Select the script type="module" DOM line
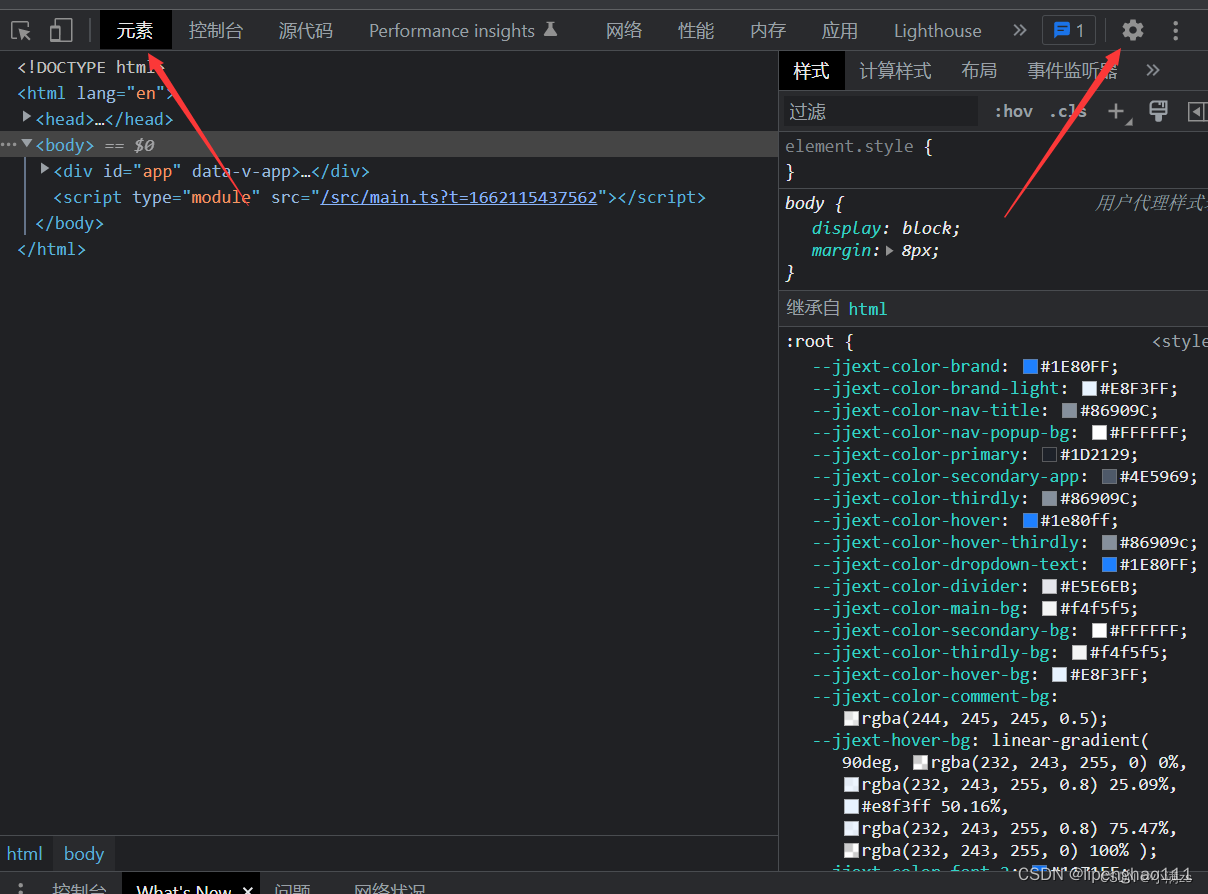 coord(379,197)
